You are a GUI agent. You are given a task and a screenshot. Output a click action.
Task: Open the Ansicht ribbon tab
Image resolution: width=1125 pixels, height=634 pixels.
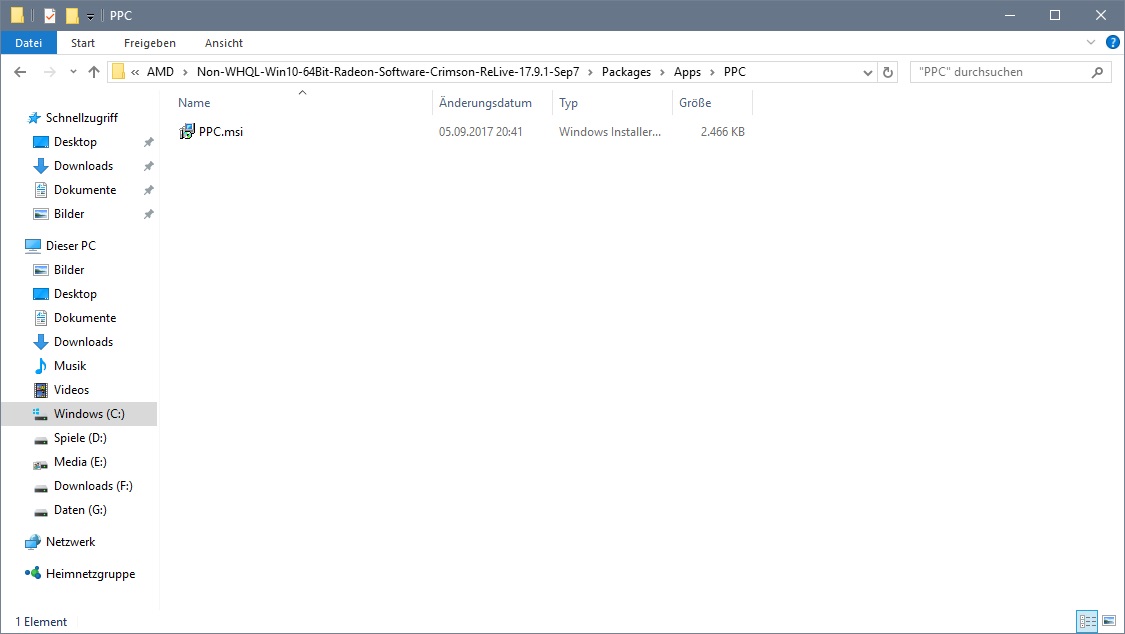point(224,43)
